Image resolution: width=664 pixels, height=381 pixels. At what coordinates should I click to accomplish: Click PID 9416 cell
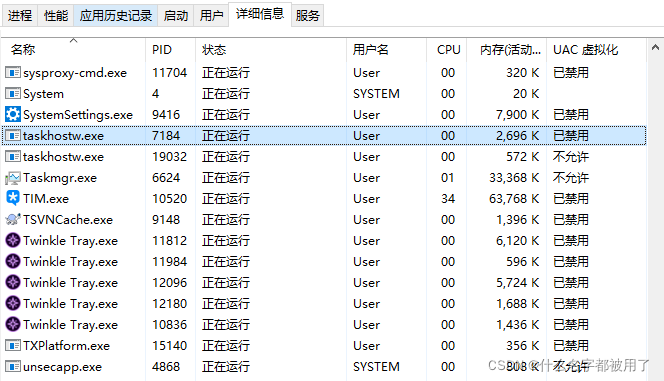(166, 114)
